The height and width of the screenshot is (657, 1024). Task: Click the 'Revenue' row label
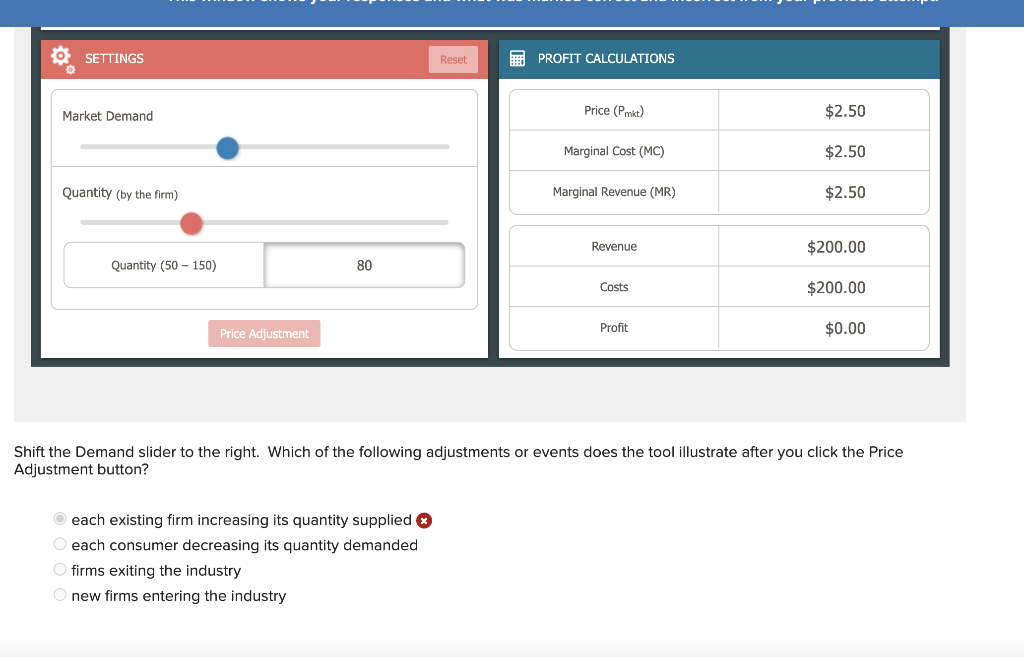coord(614,247)
